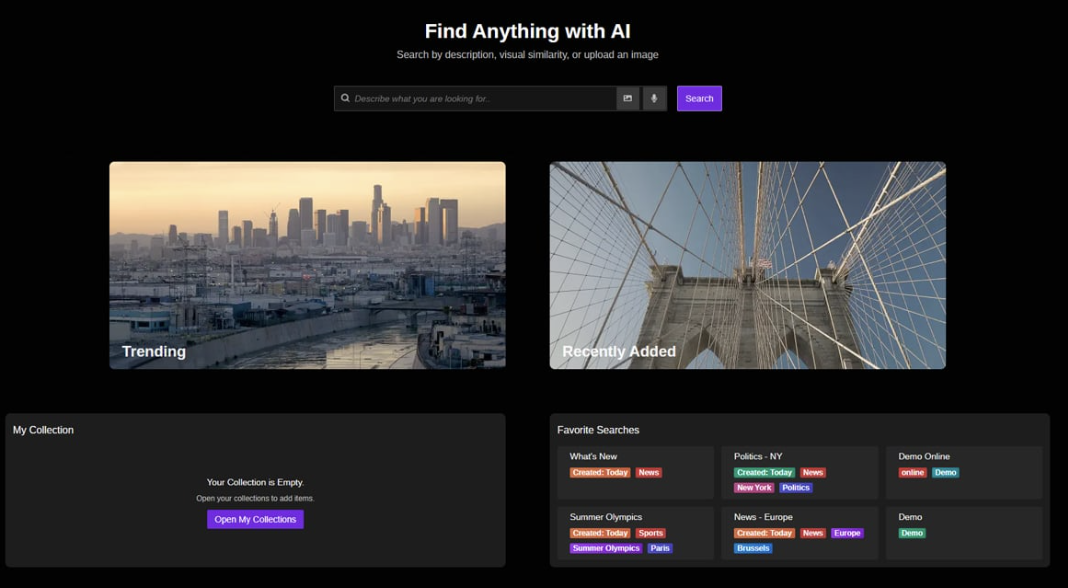
Task: Click the red online tag in Demo Online
Action: point(912,473)
